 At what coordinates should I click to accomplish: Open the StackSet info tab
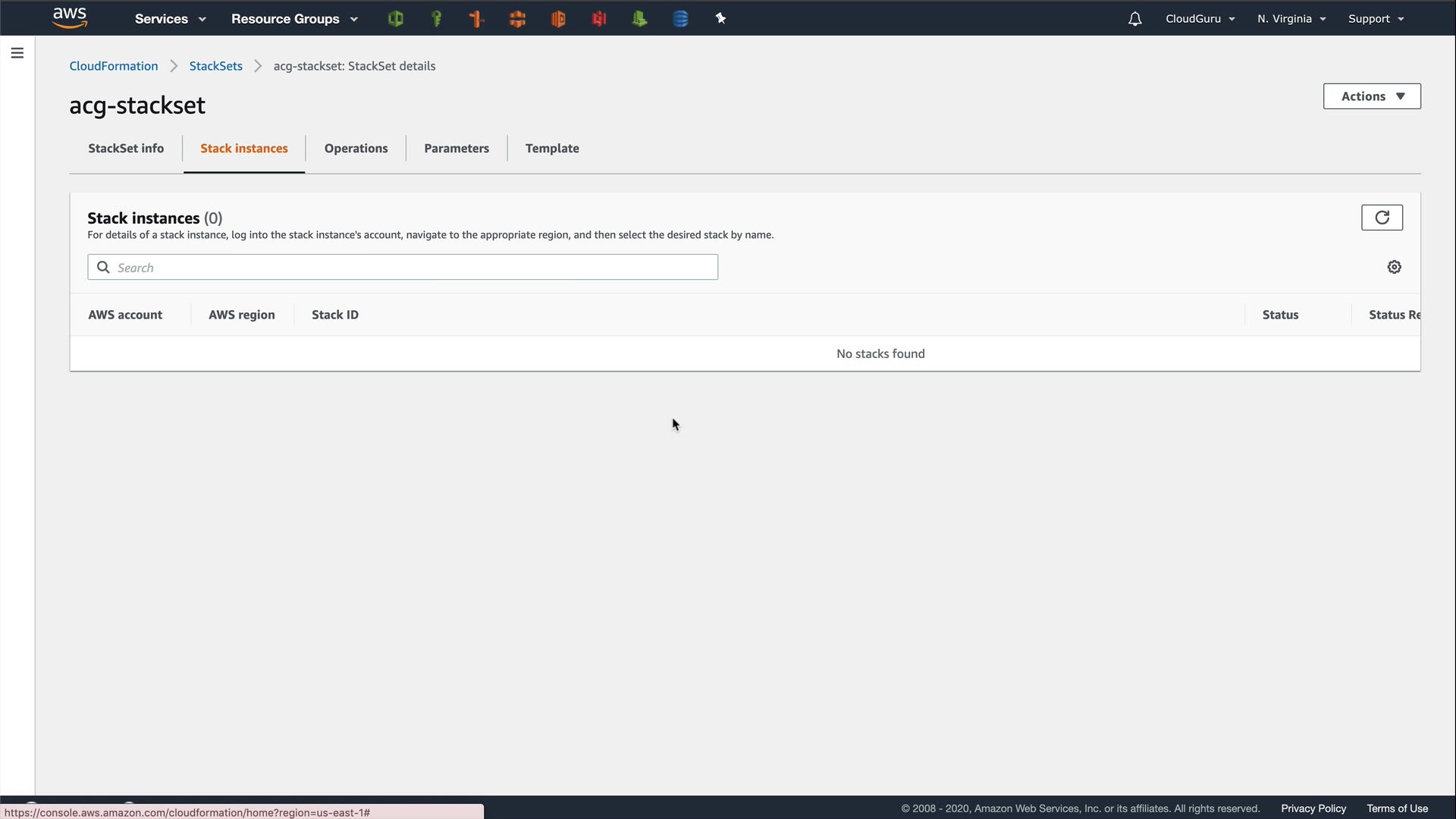click(x=126, y=149)
